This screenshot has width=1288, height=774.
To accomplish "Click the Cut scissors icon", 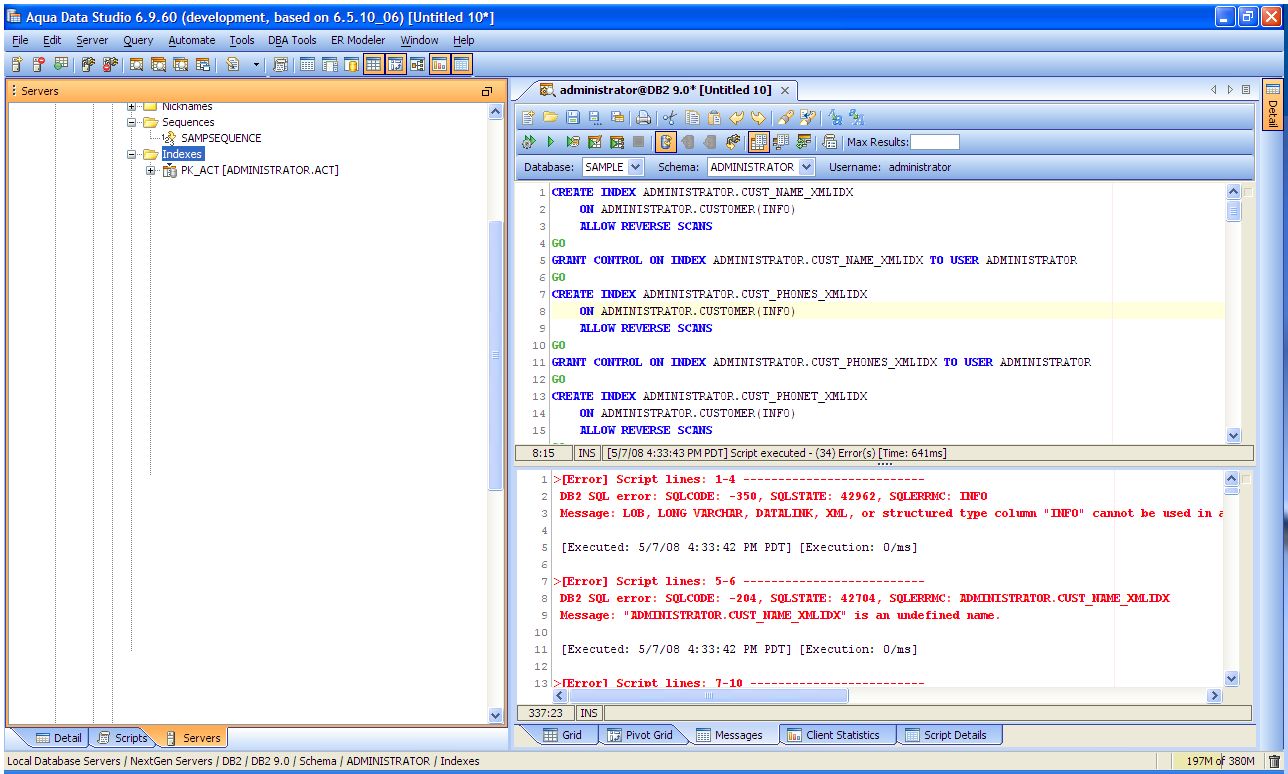I will tap(670, 117).
